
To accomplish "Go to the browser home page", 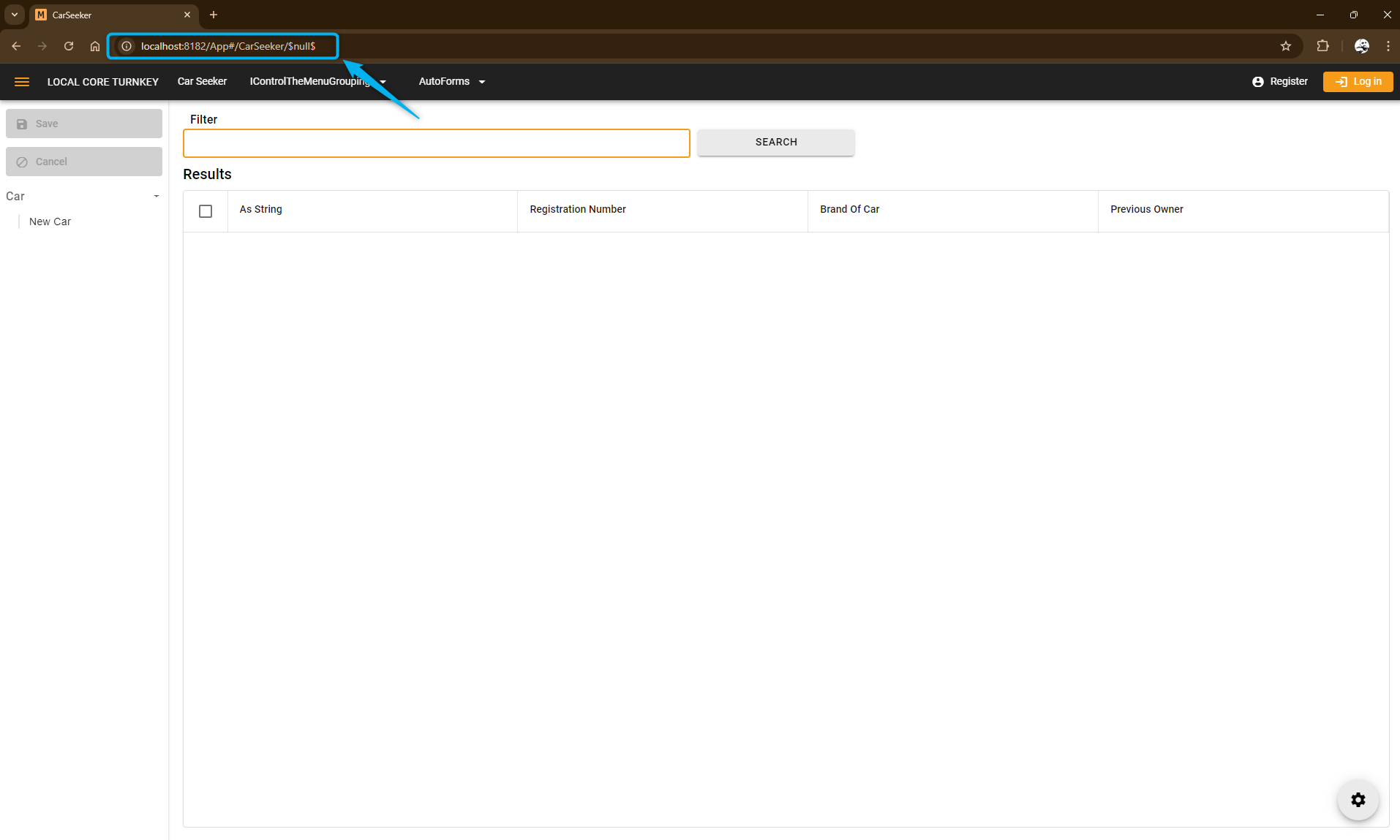I will (x=95, y=46).
